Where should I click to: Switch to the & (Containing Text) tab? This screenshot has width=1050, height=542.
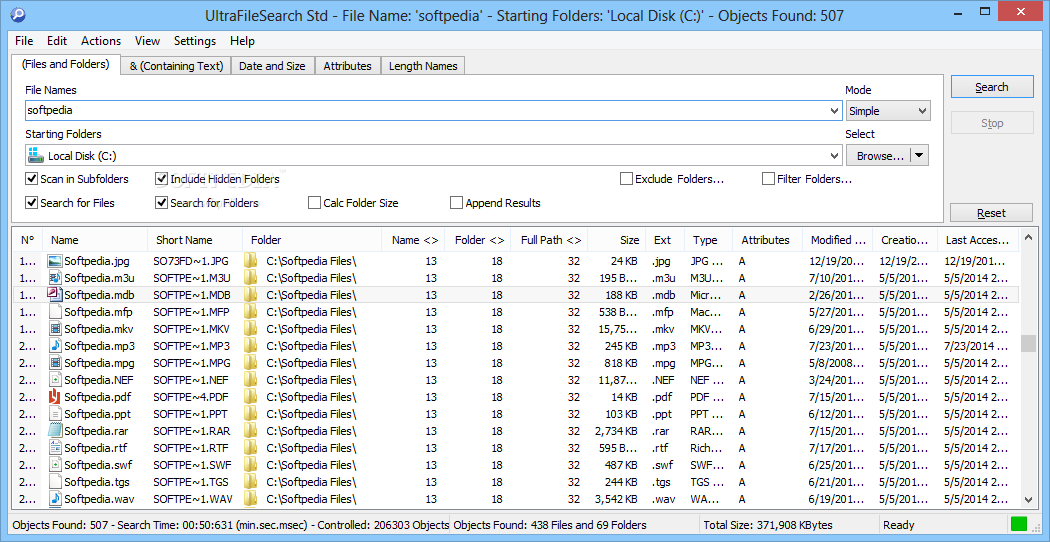[x=176, y=66]
